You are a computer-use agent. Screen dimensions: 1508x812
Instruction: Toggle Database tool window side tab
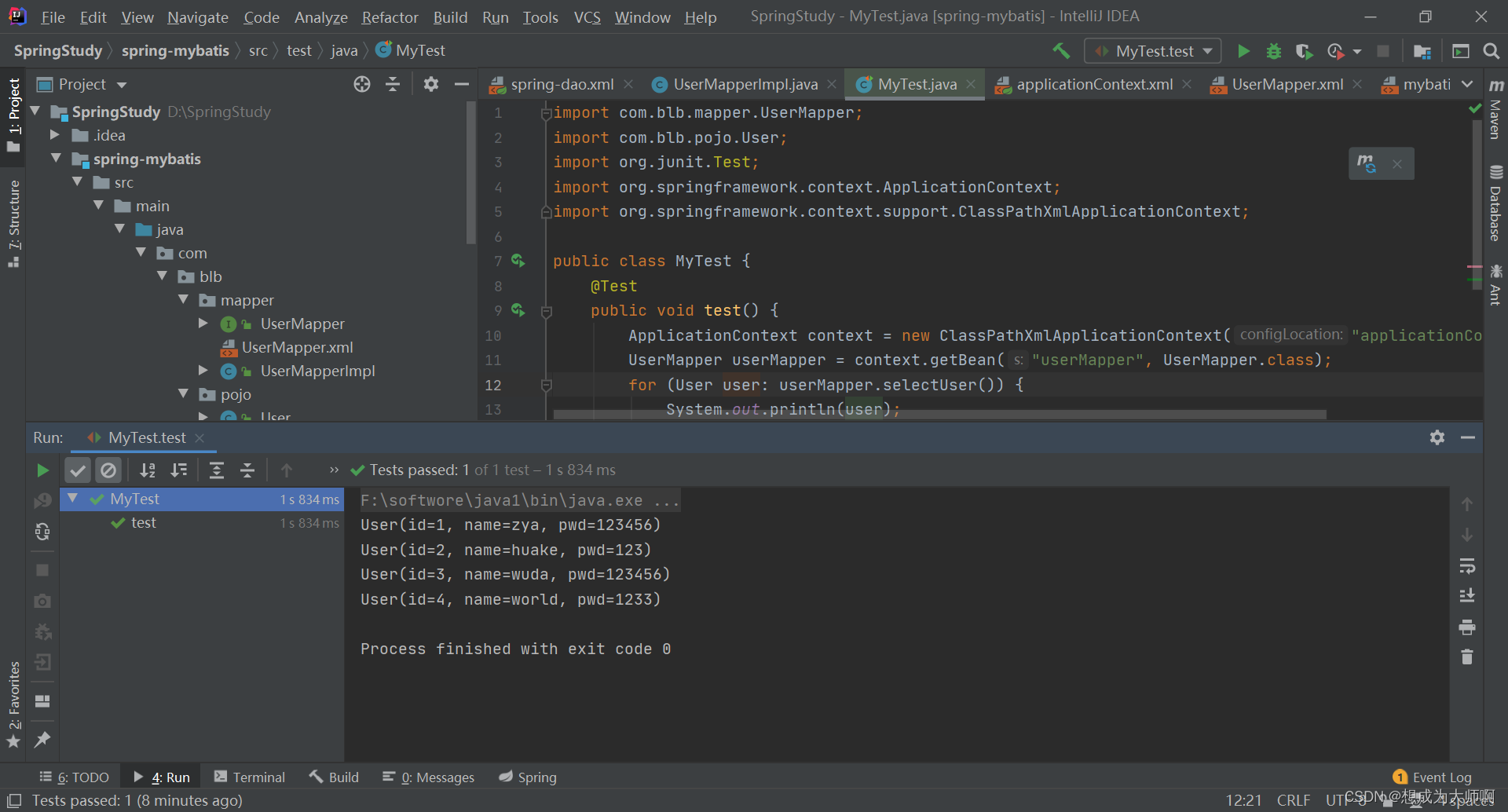click(1495, 203)
